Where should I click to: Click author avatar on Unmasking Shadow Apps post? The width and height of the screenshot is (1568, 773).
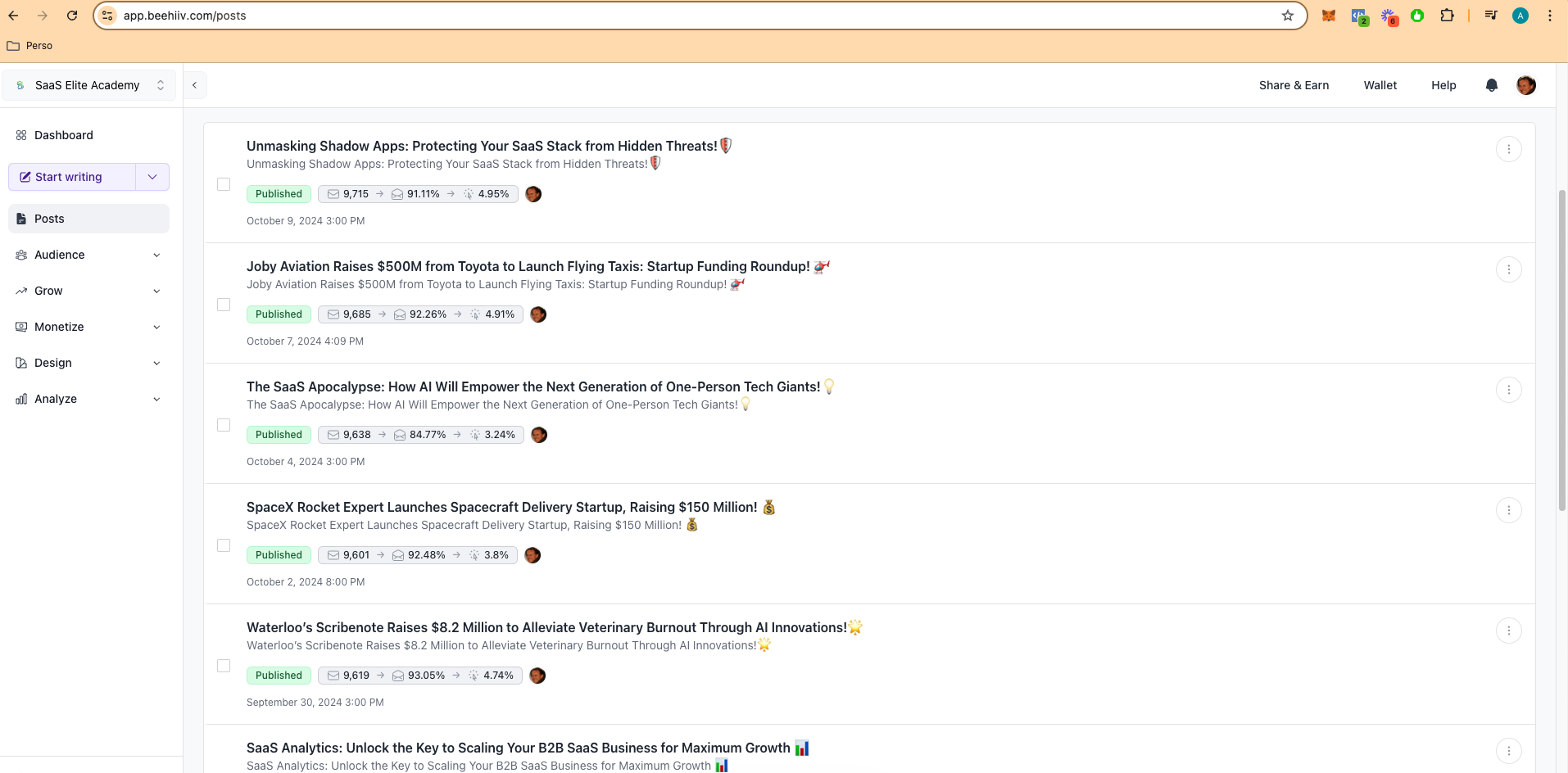[x=533, y=194]
